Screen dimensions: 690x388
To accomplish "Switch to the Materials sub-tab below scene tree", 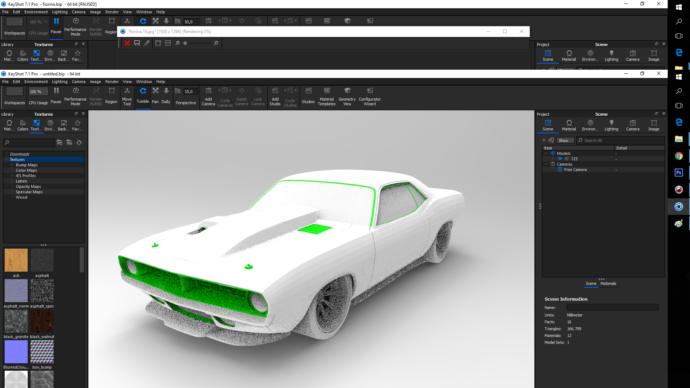I will [608, 284].
